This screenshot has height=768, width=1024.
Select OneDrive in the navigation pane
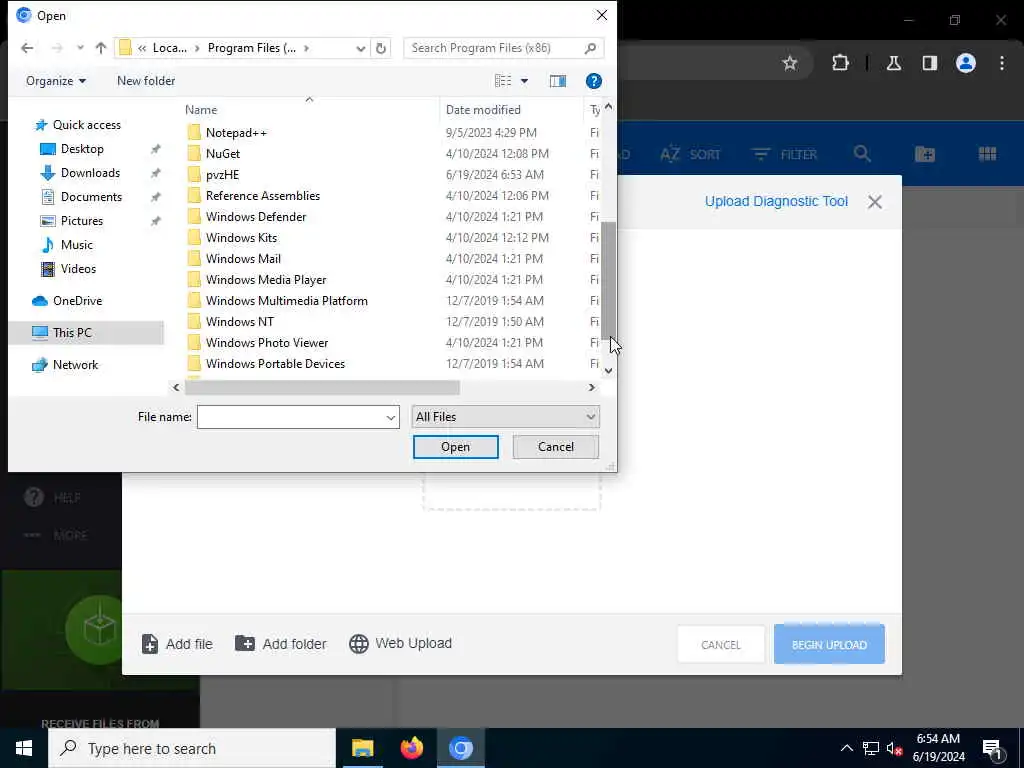click(x=77, y=301)
